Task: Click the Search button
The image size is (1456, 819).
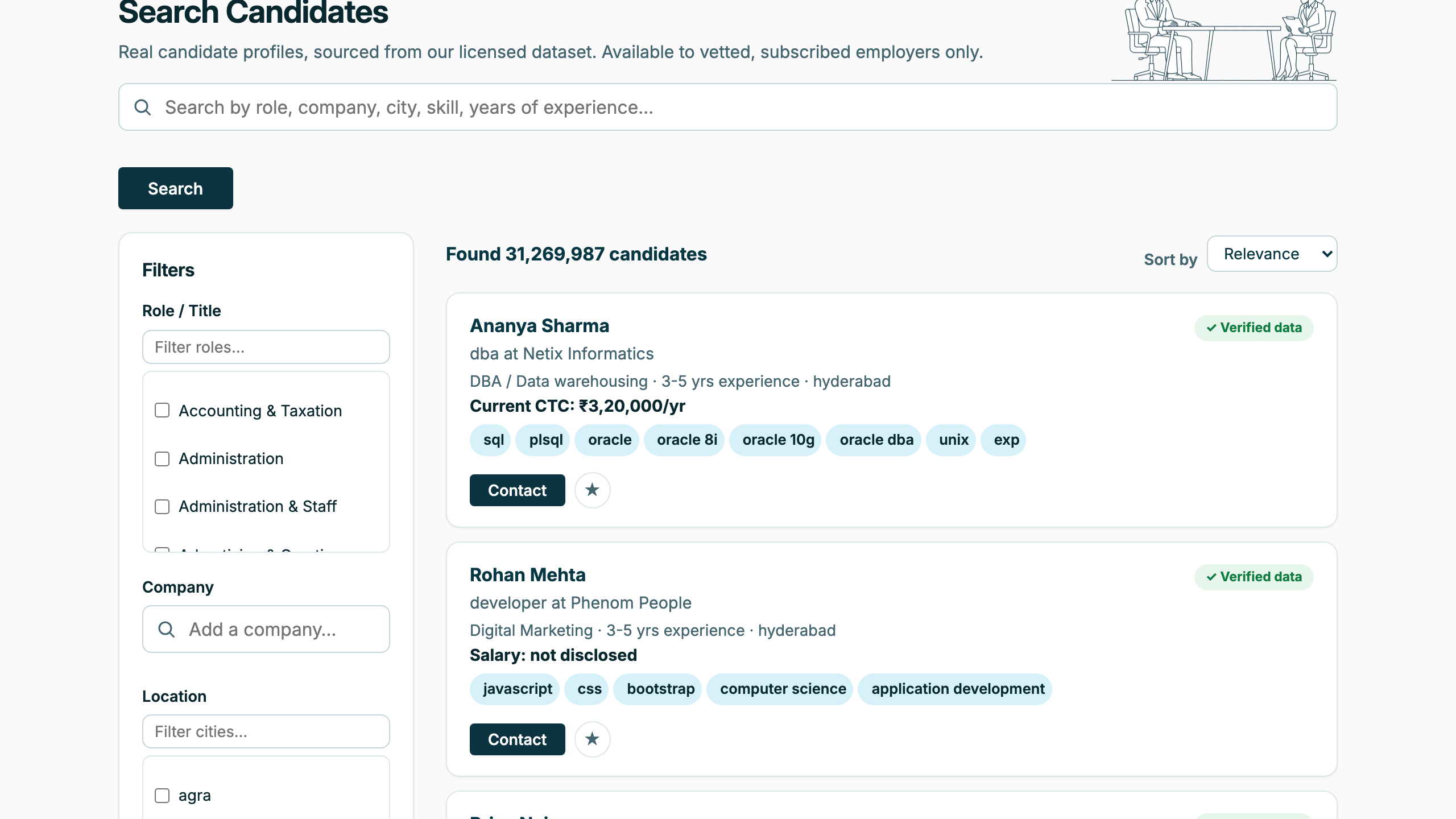Action: 175,188
